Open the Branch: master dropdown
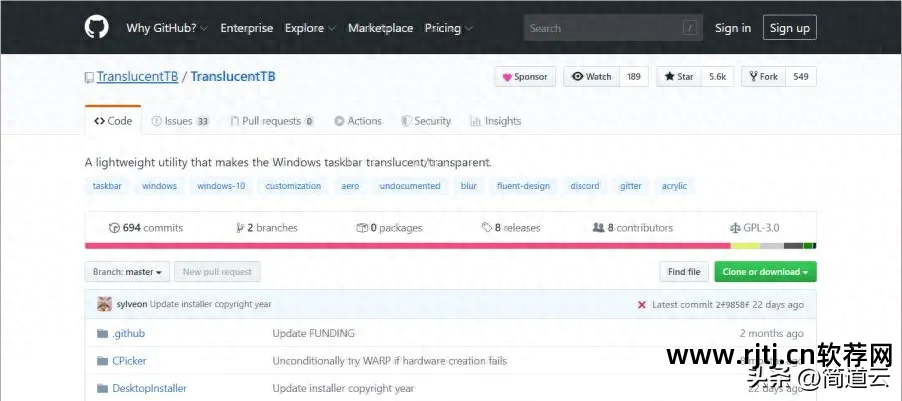The image size is (902, 401). (x=129, y=272)
